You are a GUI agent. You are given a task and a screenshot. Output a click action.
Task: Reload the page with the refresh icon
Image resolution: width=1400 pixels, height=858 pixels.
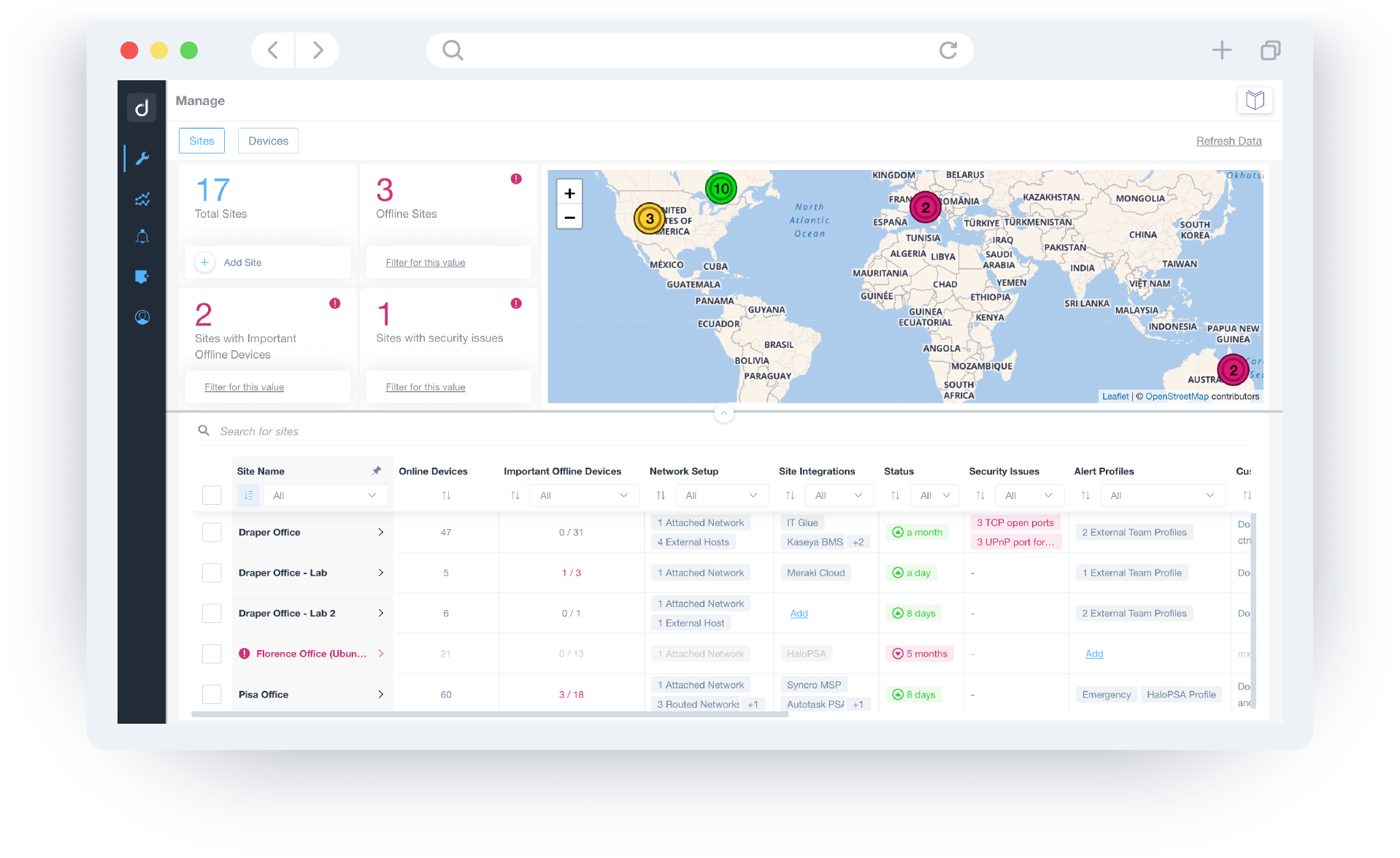(x=947, y=50)
